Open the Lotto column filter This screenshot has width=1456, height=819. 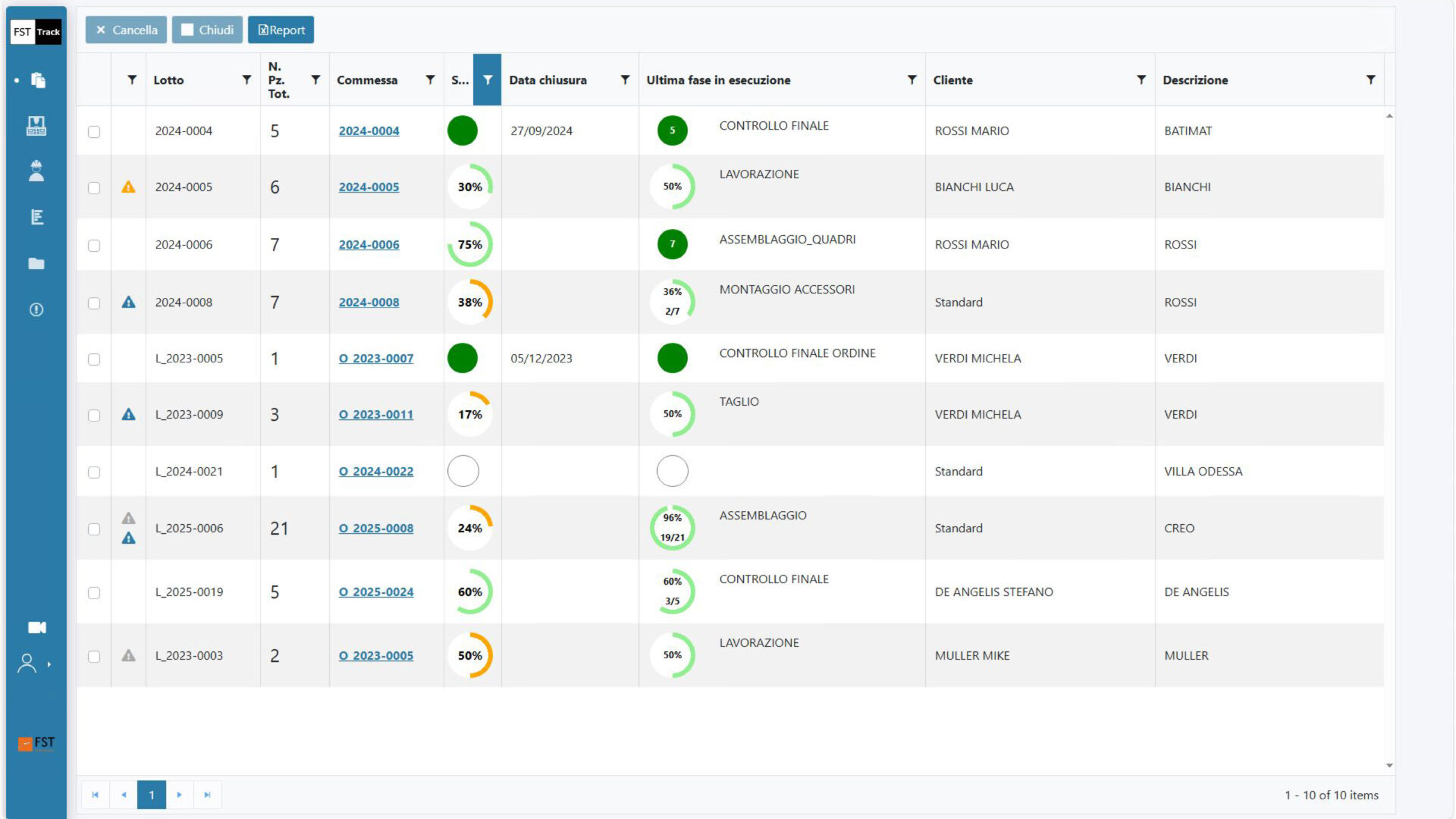pyautogui.click(x=246, y=80)
